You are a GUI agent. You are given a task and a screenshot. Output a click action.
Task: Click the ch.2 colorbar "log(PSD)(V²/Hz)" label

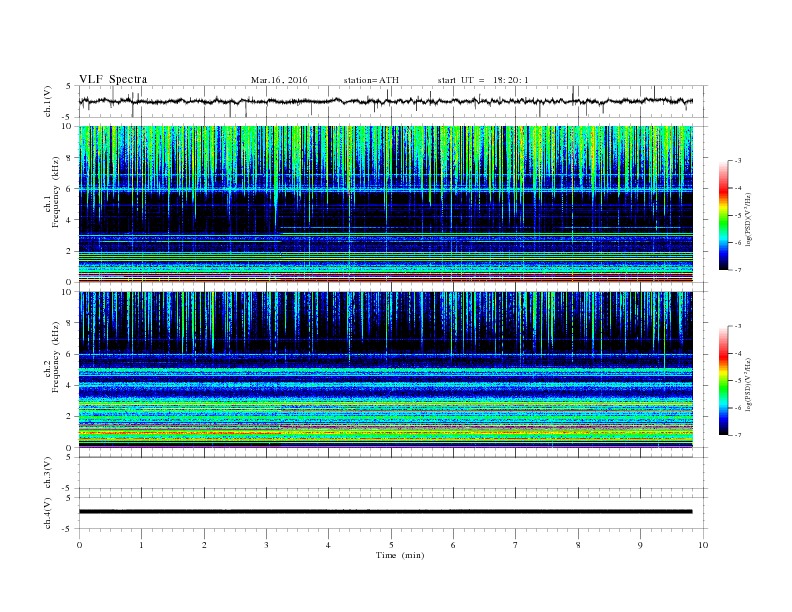pos(748,385)
